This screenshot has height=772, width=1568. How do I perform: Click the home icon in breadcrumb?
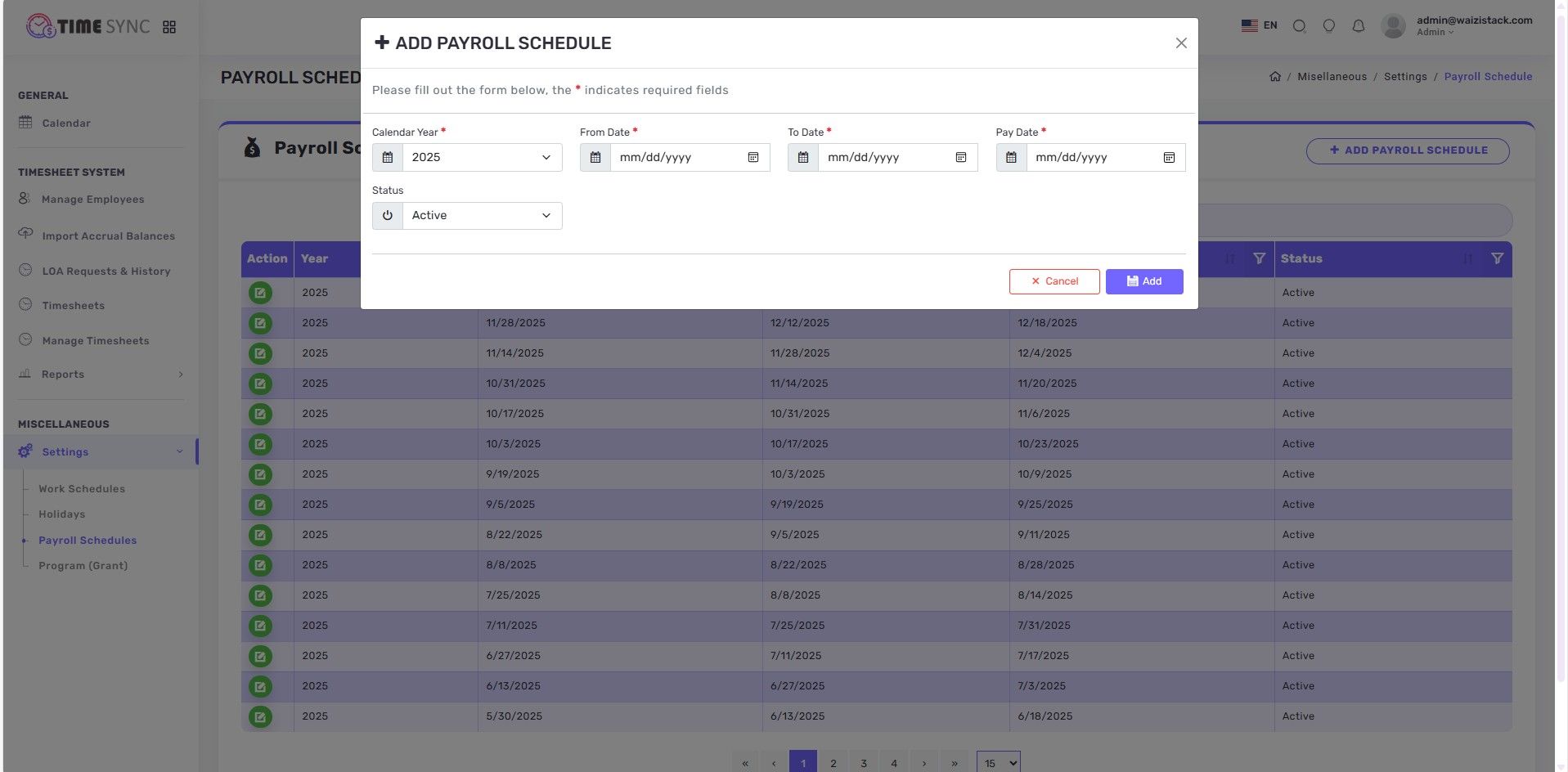(1274, 77)
